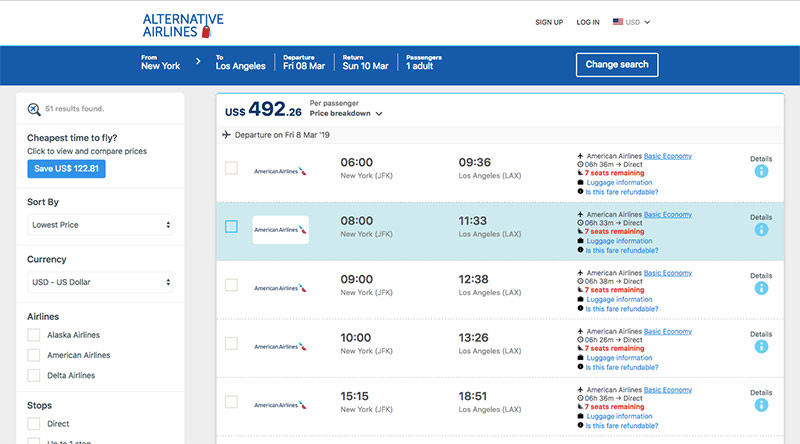Click LOG IN in the header
Screen dimensions: 800x444
(588, 22)
